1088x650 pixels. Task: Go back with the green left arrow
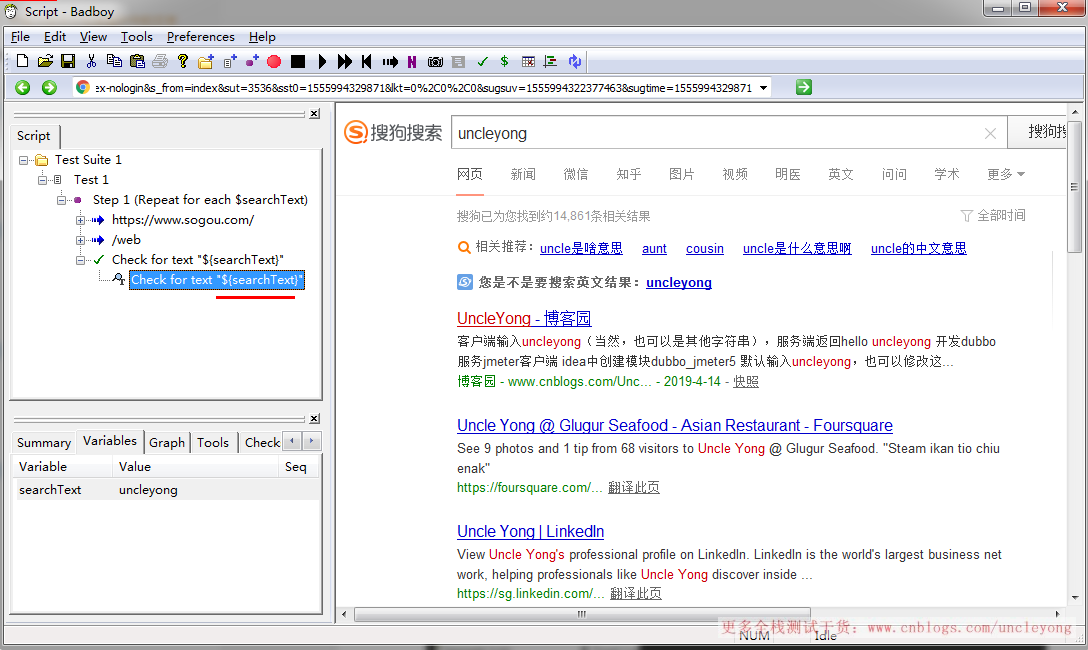pyautogui.click(x=23, y=87)
